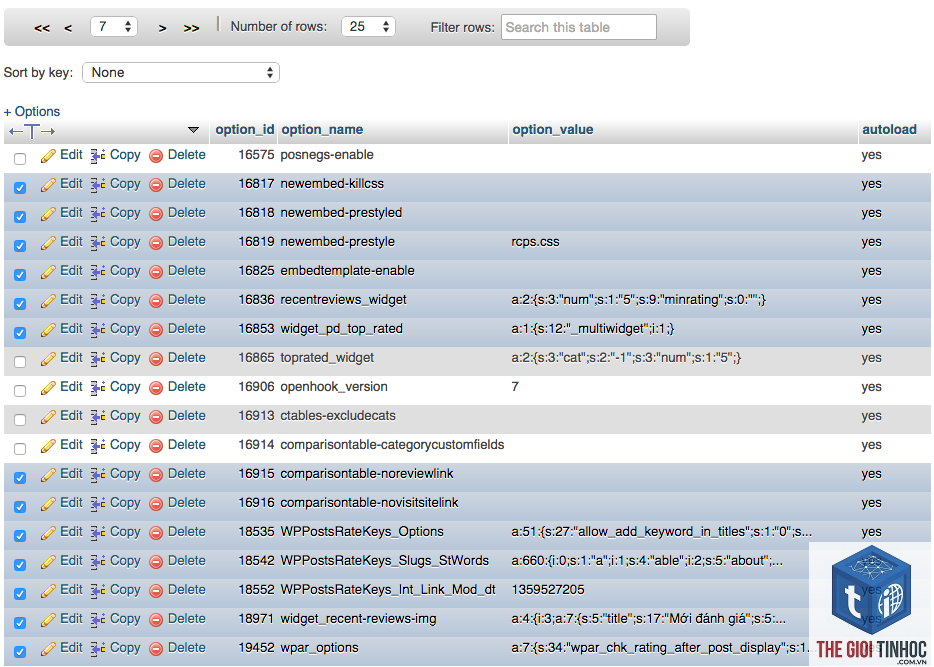Uncheck the newembed-prestyled row checkbox
Screen dimensions: 934x667
click(x=20, y=217)
